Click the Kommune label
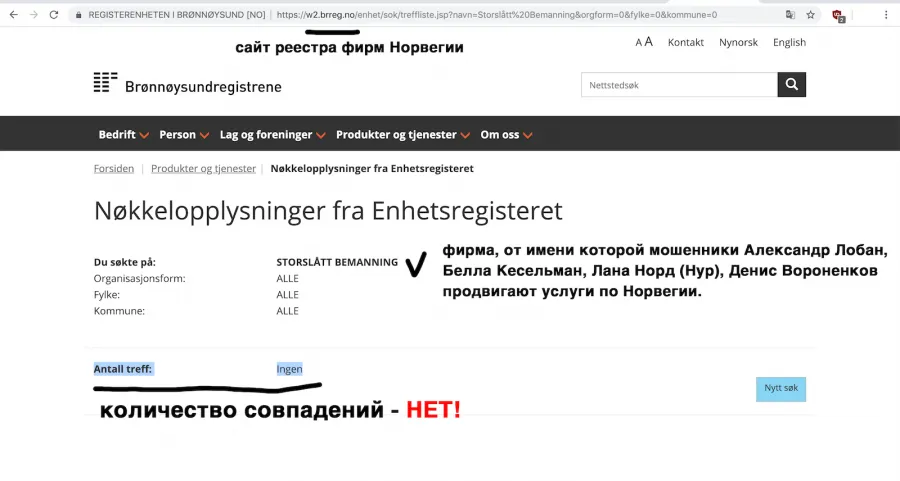900x481 pixels. (119, 311)
